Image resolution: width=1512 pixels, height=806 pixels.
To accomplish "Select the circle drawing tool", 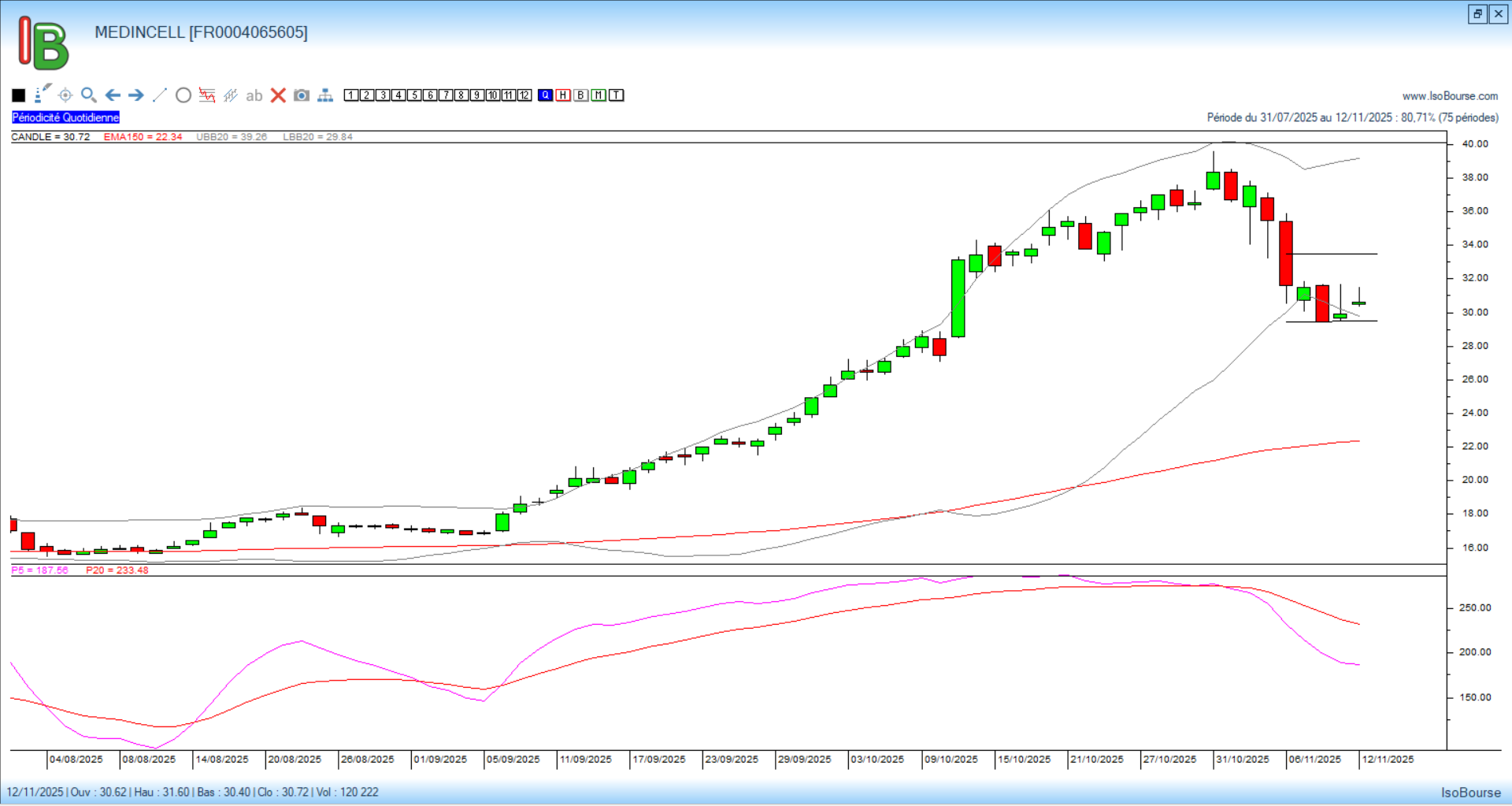I will [x=183, y=95].
